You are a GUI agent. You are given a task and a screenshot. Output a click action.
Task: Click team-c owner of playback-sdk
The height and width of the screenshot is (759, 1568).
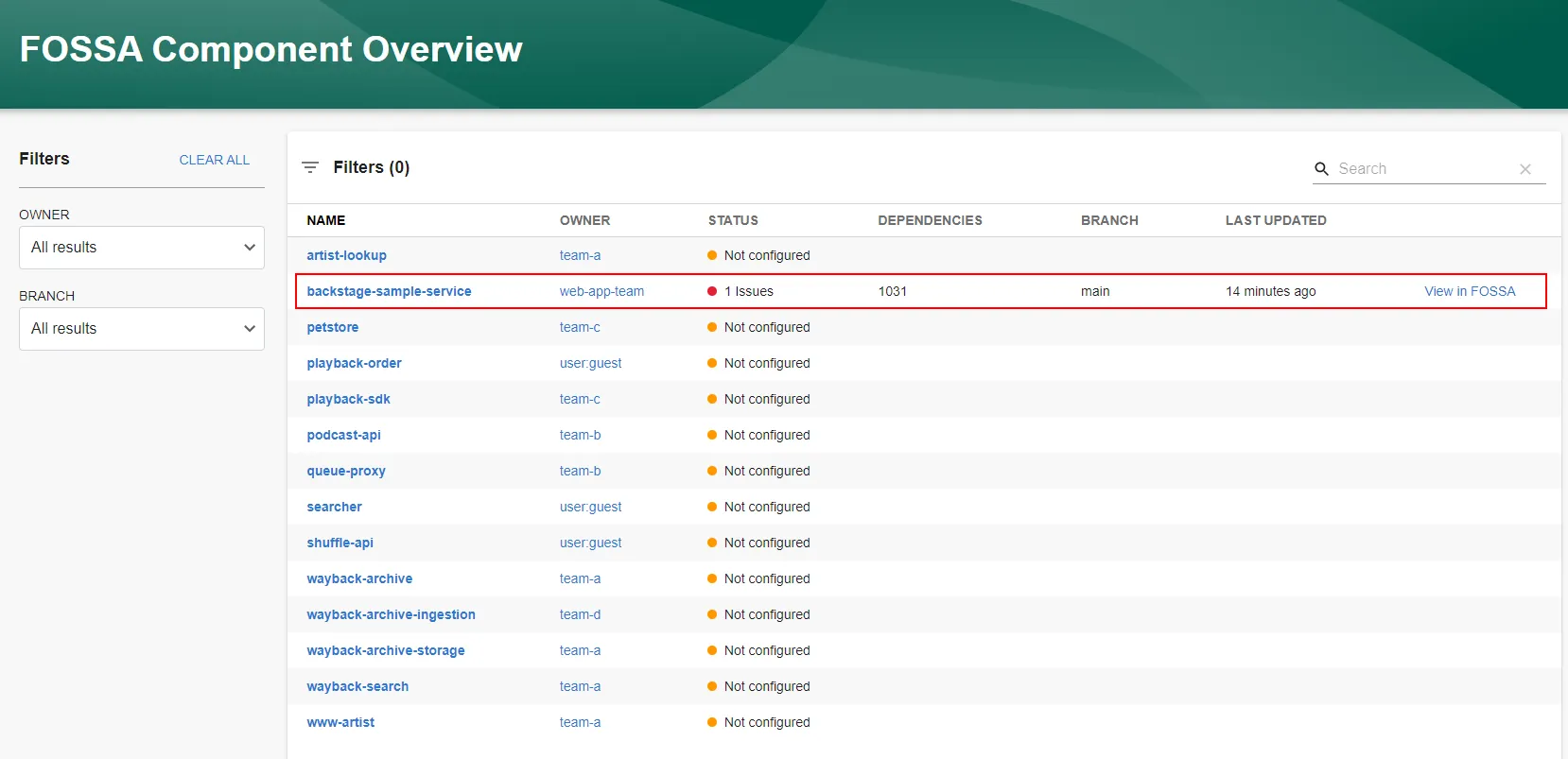pyautogui.click(x=580, y=399)
